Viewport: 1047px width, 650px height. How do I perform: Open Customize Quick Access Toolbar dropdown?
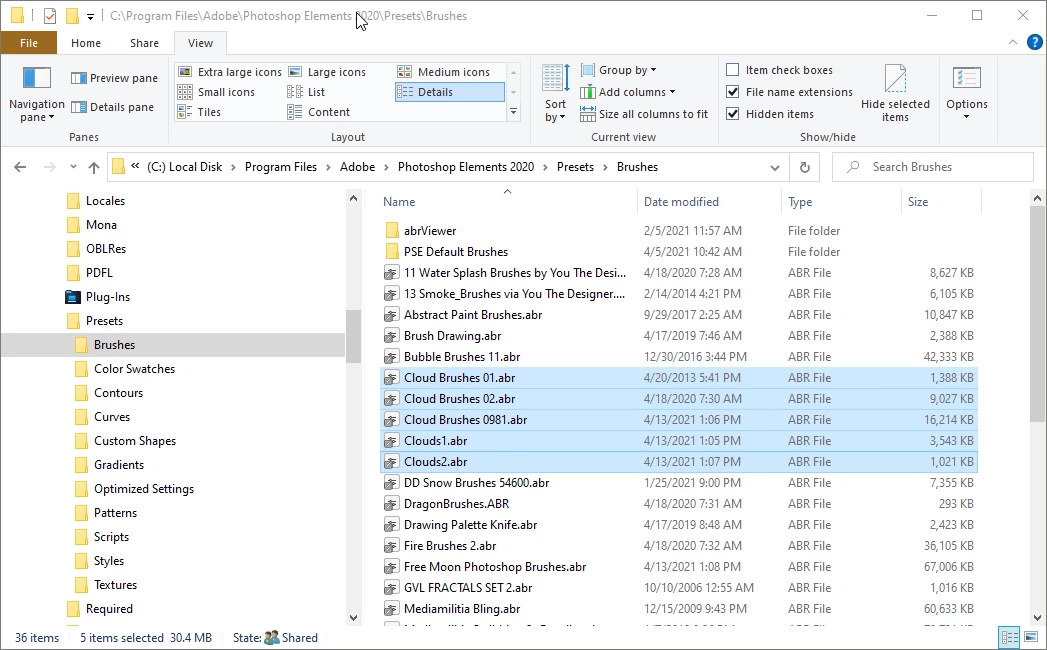click(x=90, y=16)
